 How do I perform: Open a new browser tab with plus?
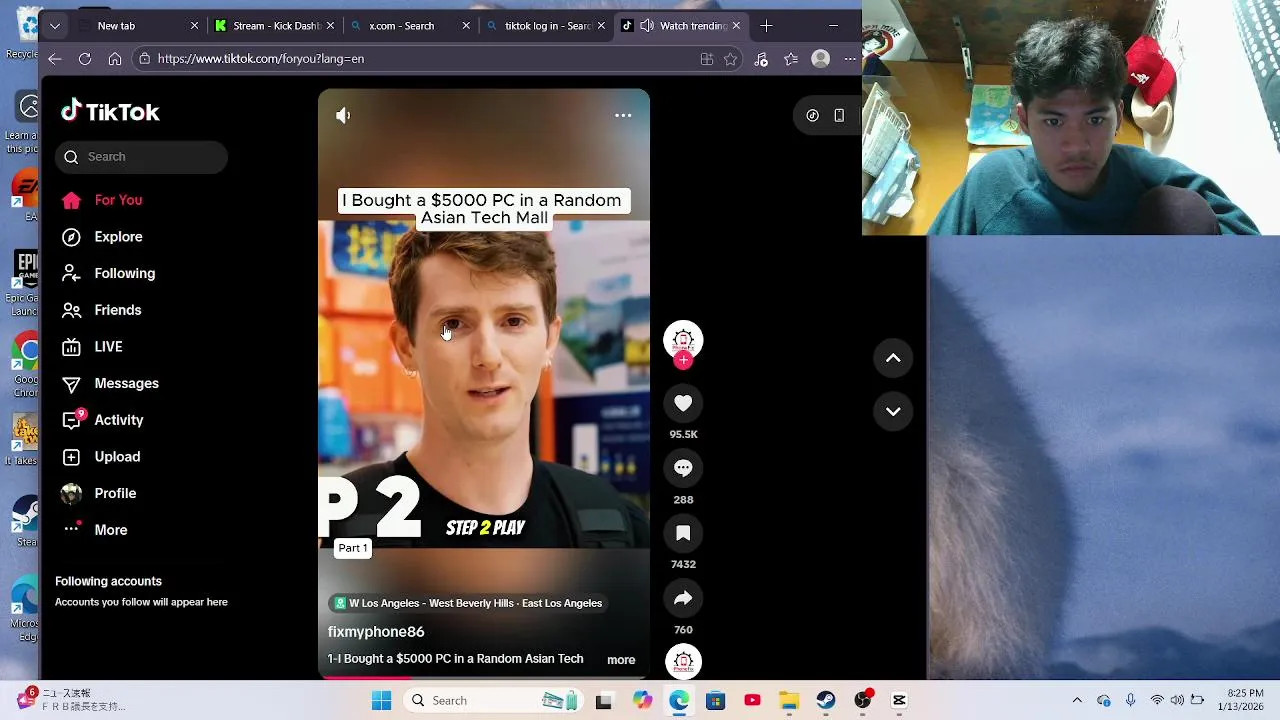pos(766,26)
